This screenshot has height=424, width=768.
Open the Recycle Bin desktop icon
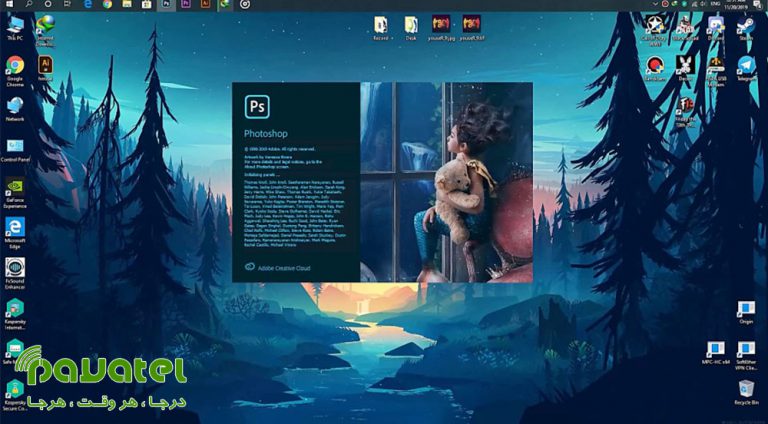(x=746, y=393)
